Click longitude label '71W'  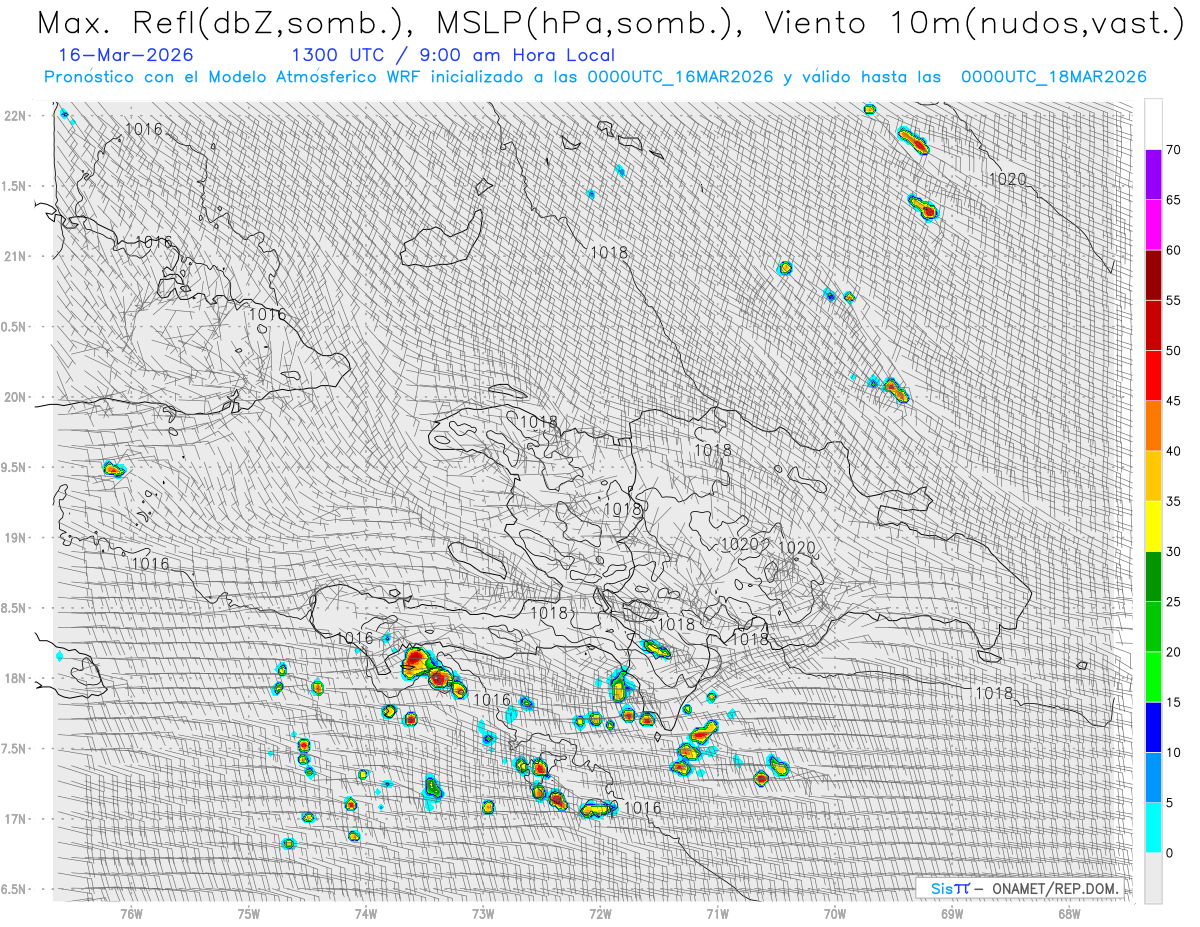pos(717,913)
